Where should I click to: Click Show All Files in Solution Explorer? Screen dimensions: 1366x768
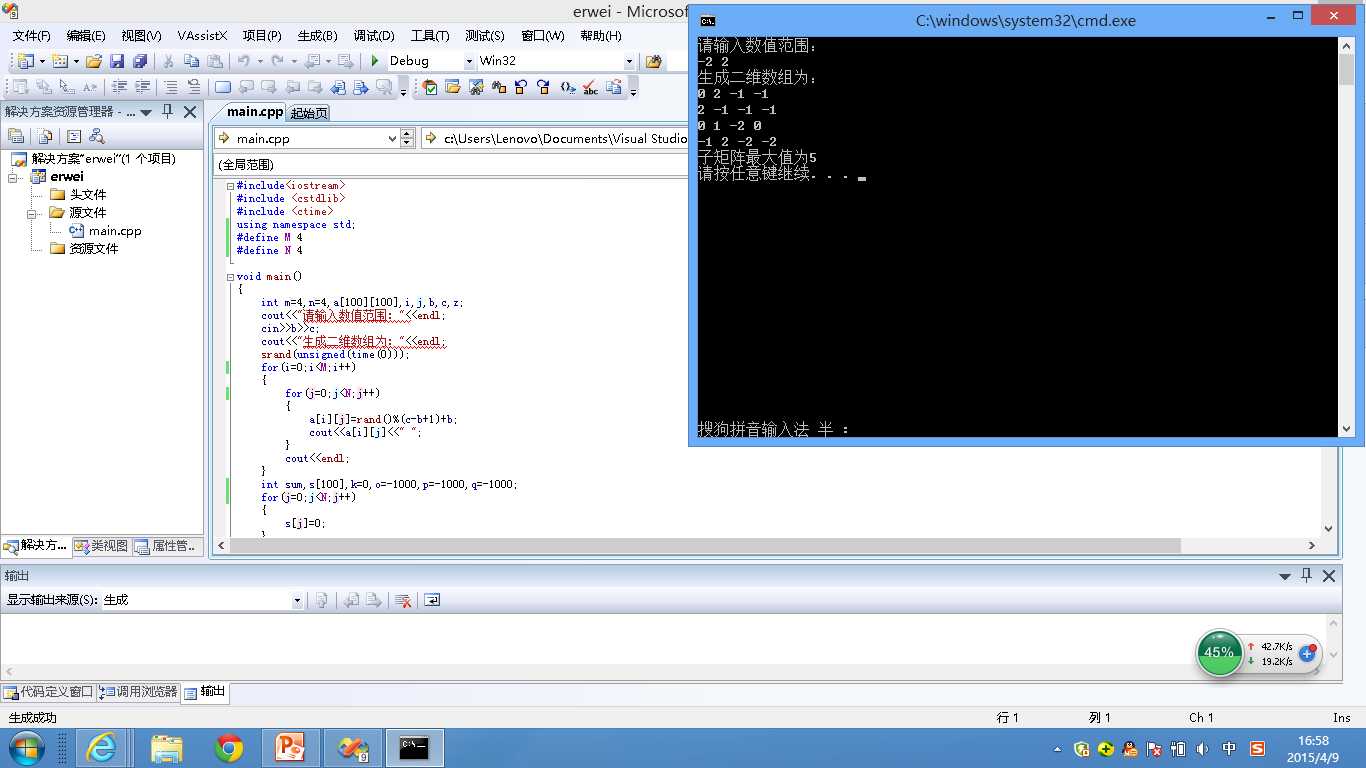point(45,136)
